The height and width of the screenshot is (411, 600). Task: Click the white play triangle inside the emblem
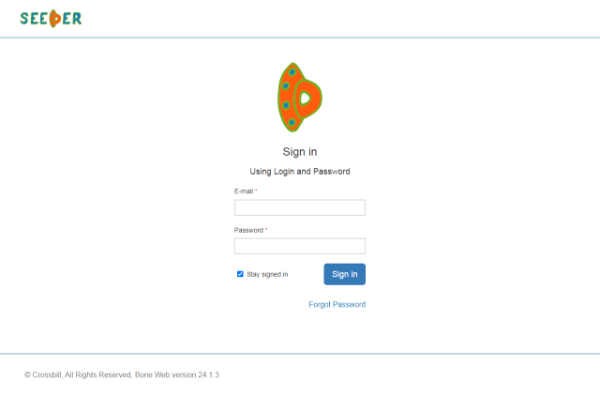(x=305, y=98)
